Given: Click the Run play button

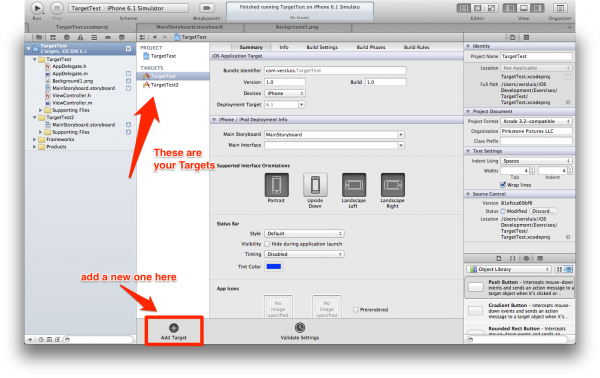Looking at the screenshot, I should pyautogui.click(x=37, y=8).
